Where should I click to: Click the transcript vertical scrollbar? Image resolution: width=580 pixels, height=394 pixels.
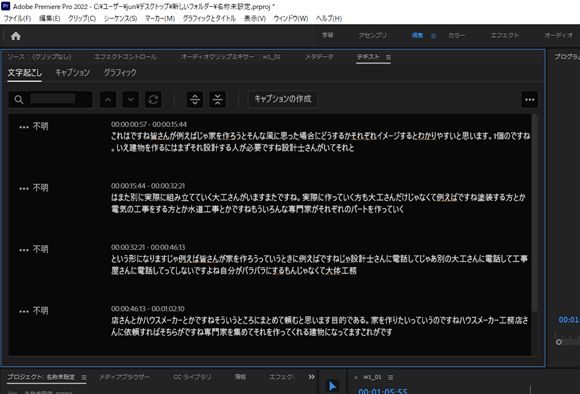click(x=534, y=213)
